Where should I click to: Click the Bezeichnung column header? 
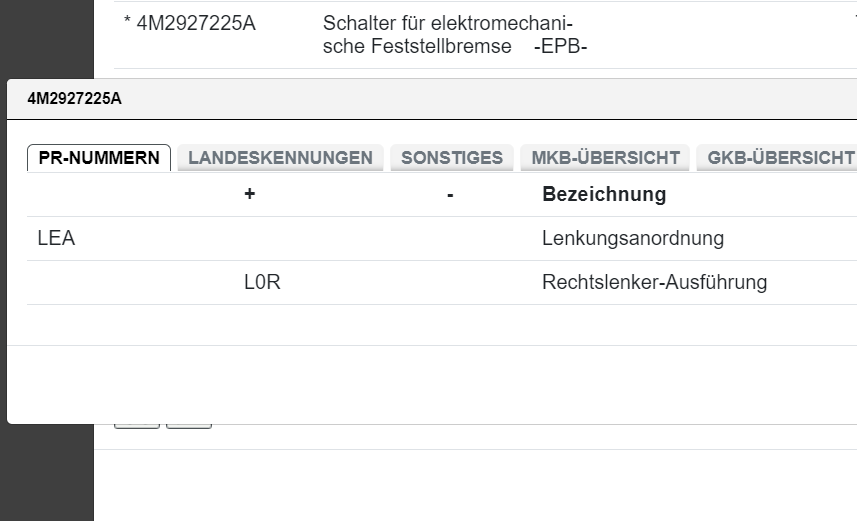604,194
